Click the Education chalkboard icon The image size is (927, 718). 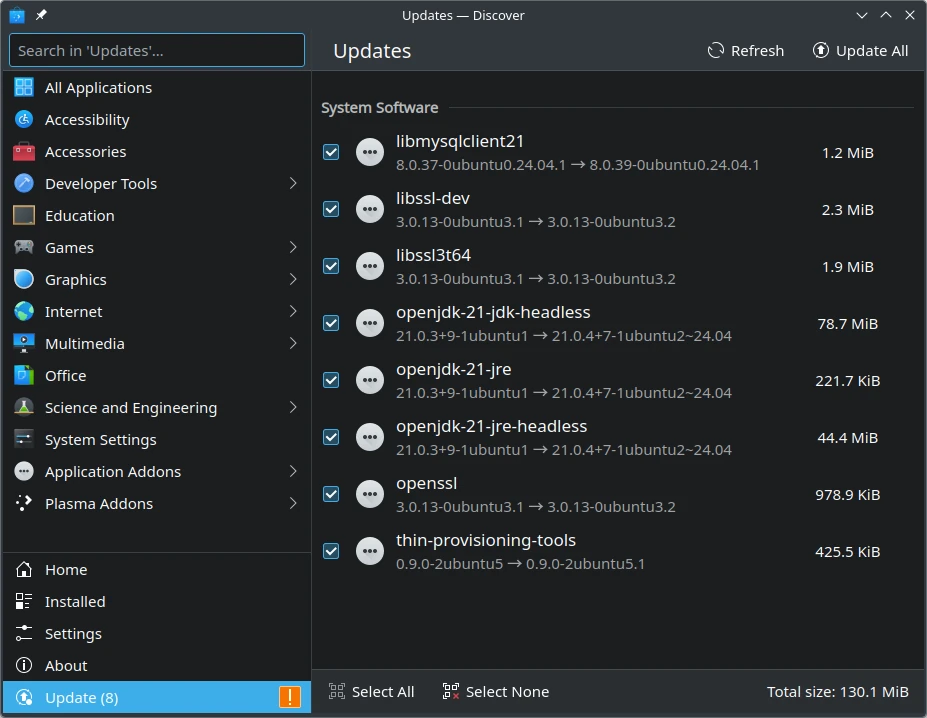pyautogui.click(x=24, y=215)
